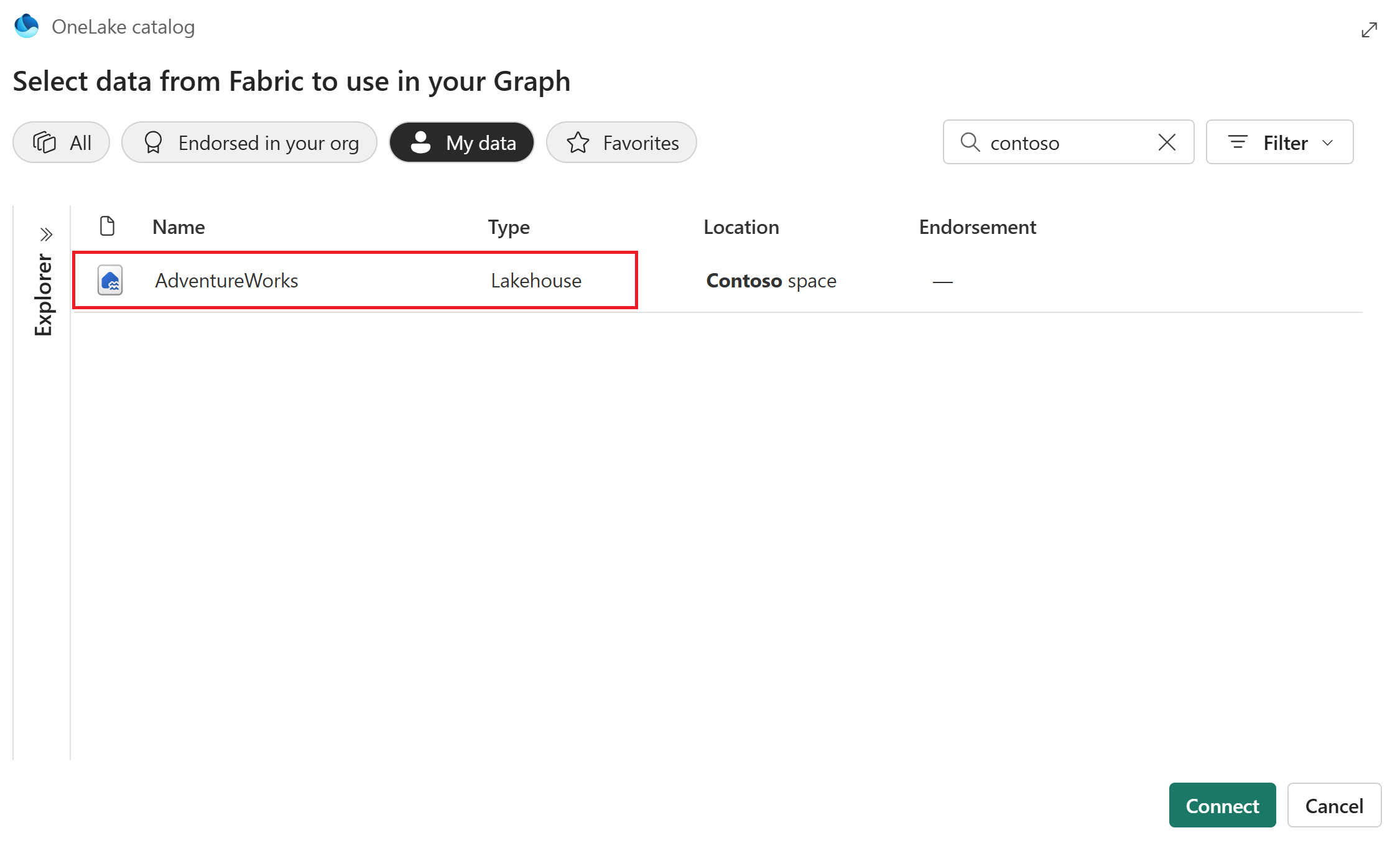Viewport: 1400px width, 843px height.
Task: Click the OneLake catalog logo icon
Action: (x=27, y=27)
